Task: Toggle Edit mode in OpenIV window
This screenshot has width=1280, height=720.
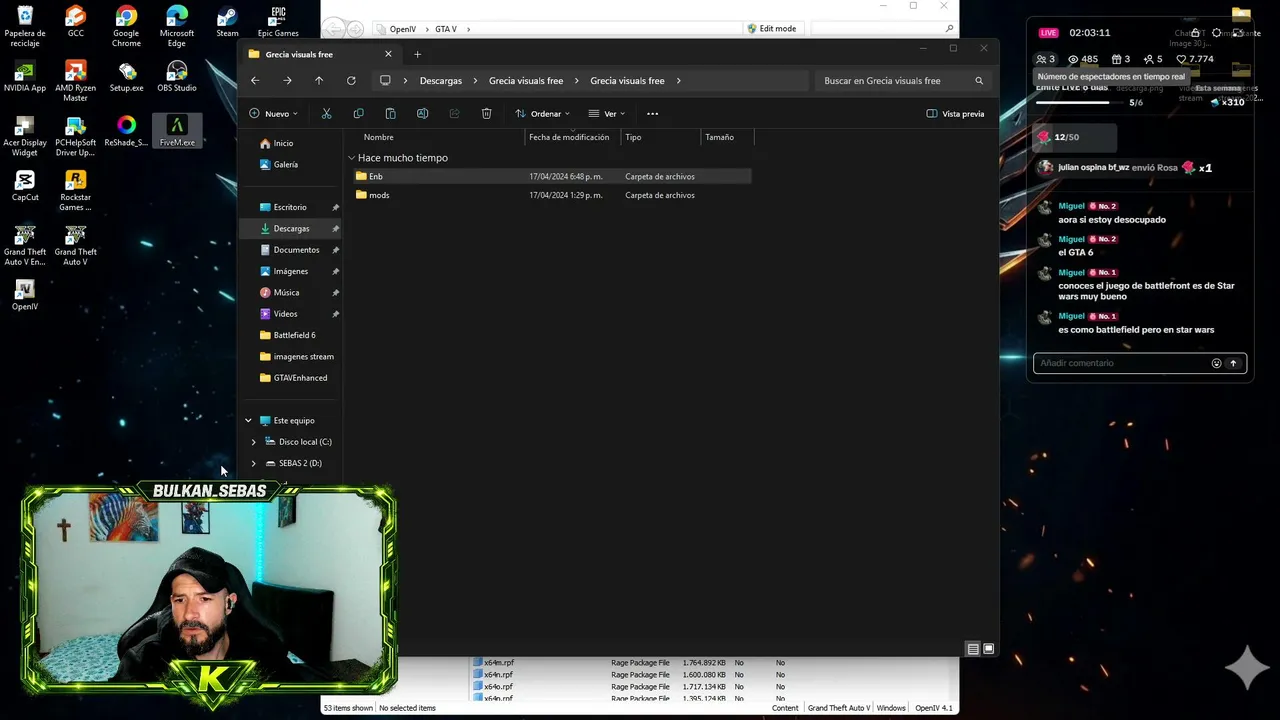Action: coord(771,28)
